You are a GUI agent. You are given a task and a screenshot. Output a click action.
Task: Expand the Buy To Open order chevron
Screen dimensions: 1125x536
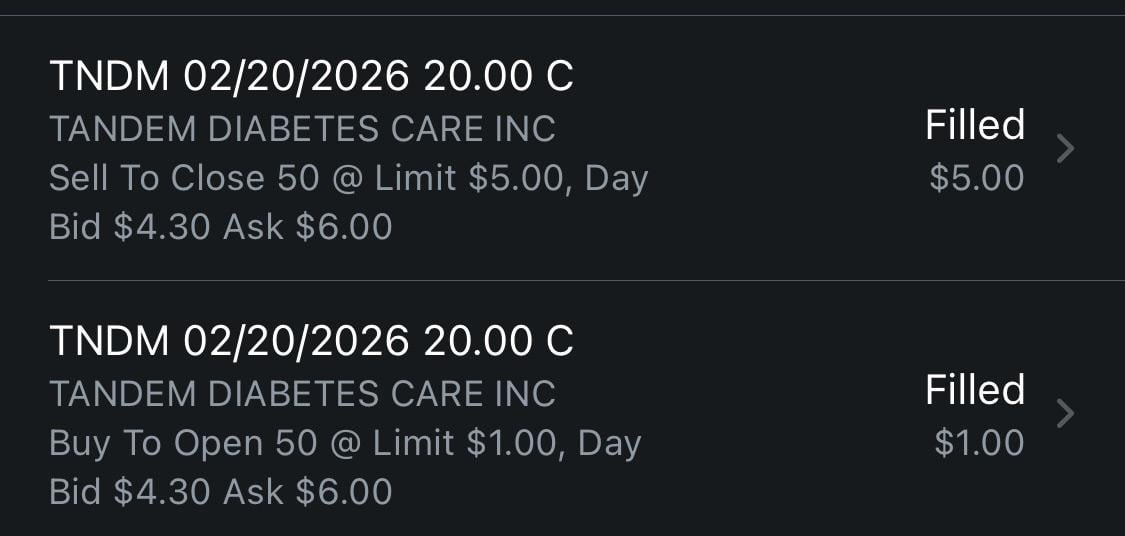1066,413
